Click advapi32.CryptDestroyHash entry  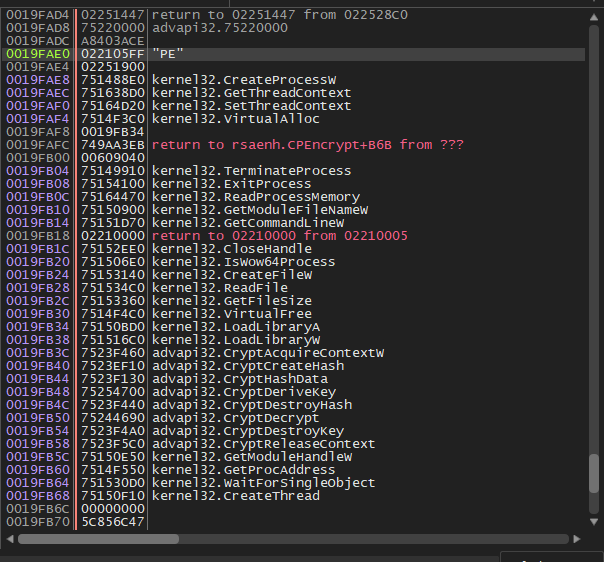tap(252, 405)
